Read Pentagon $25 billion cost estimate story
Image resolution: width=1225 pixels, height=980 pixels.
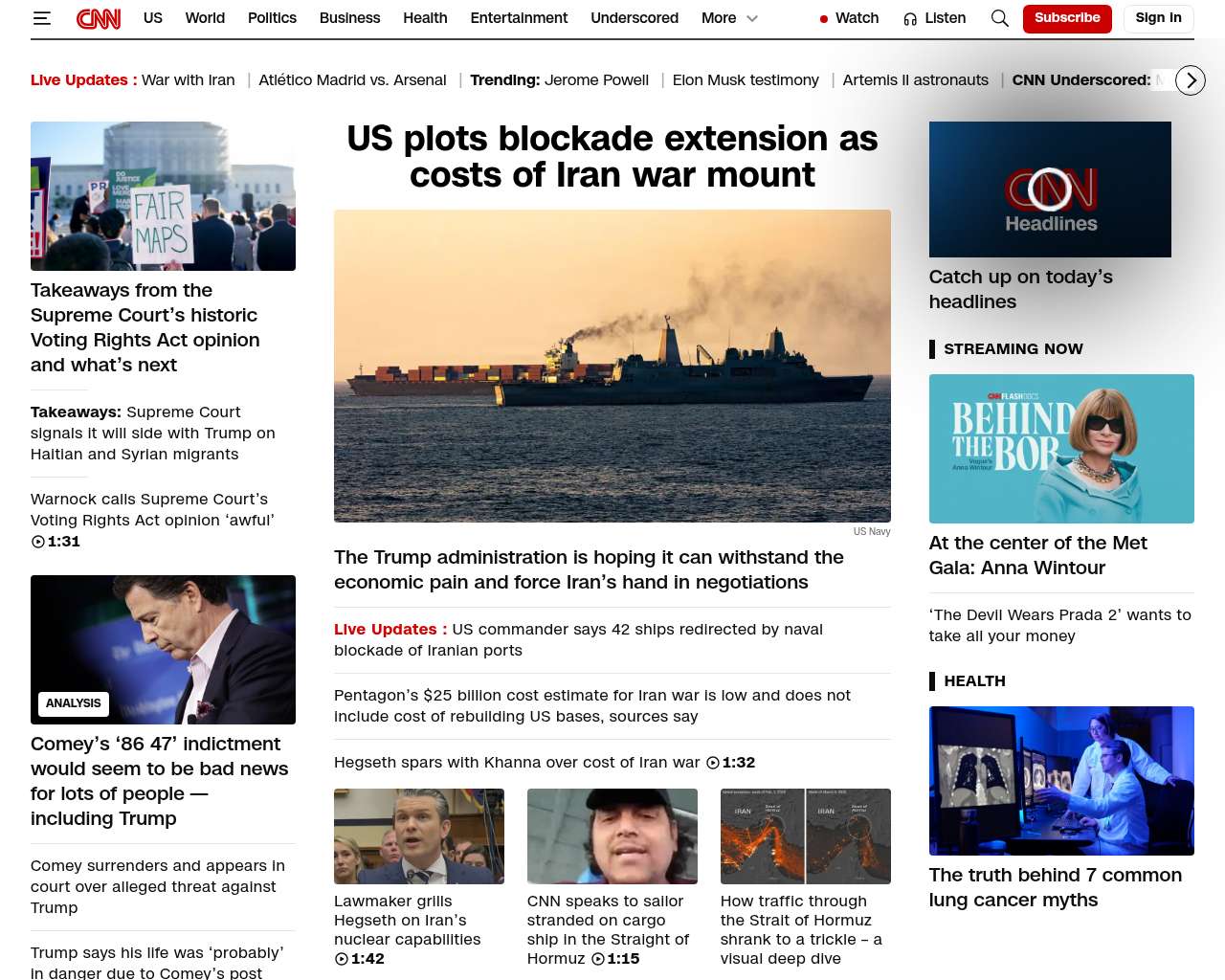(592, 706)
